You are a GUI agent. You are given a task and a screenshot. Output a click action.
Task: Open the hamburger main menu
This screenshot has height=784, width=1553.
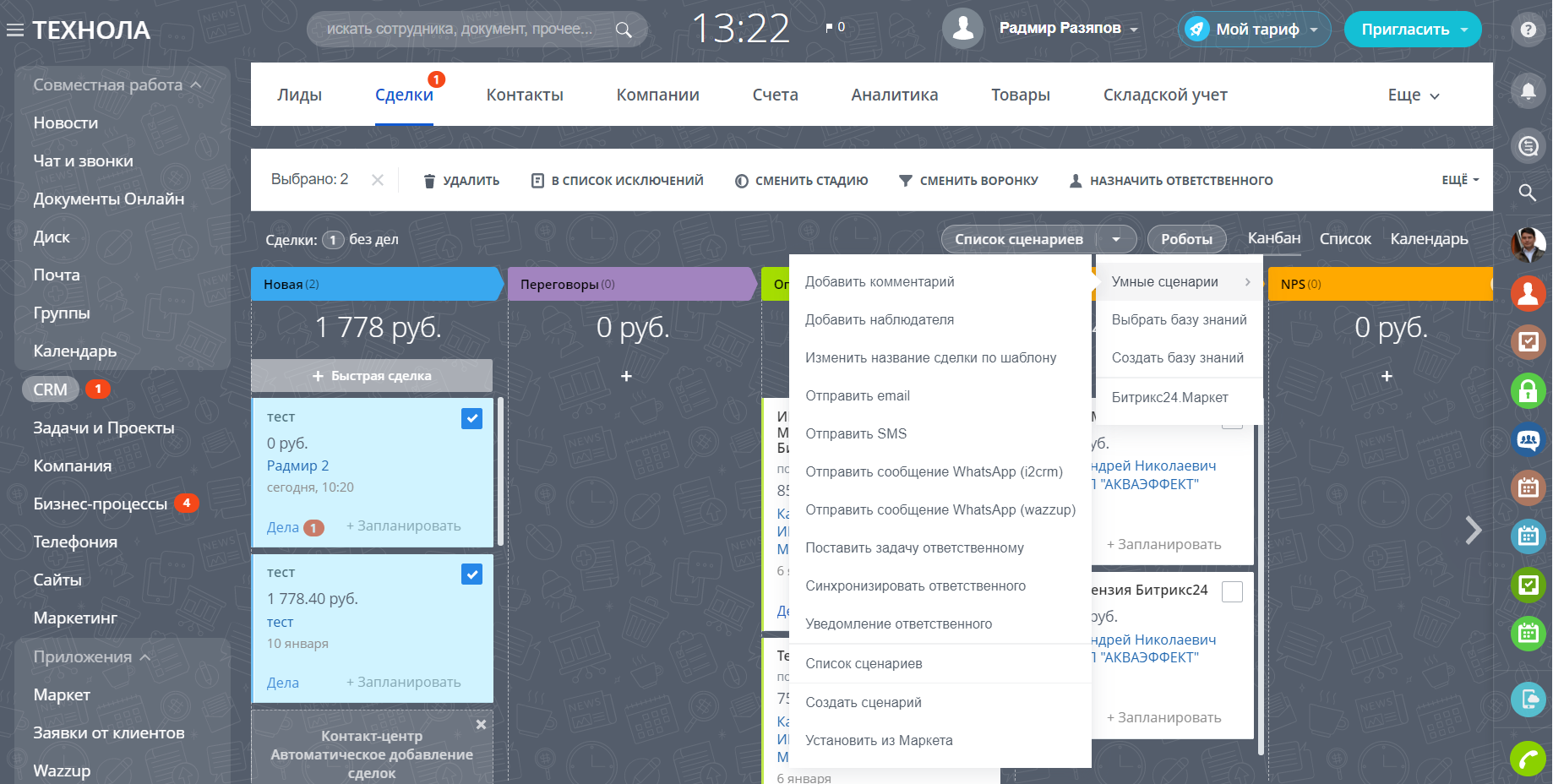[x=14, y=30]
